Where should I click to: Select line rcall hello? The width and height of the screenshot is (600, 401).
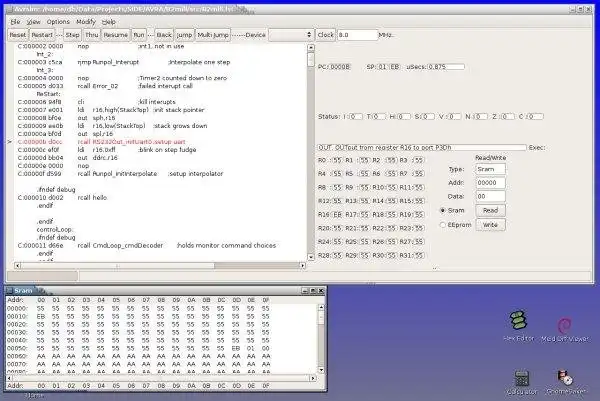tap(62, 198)
